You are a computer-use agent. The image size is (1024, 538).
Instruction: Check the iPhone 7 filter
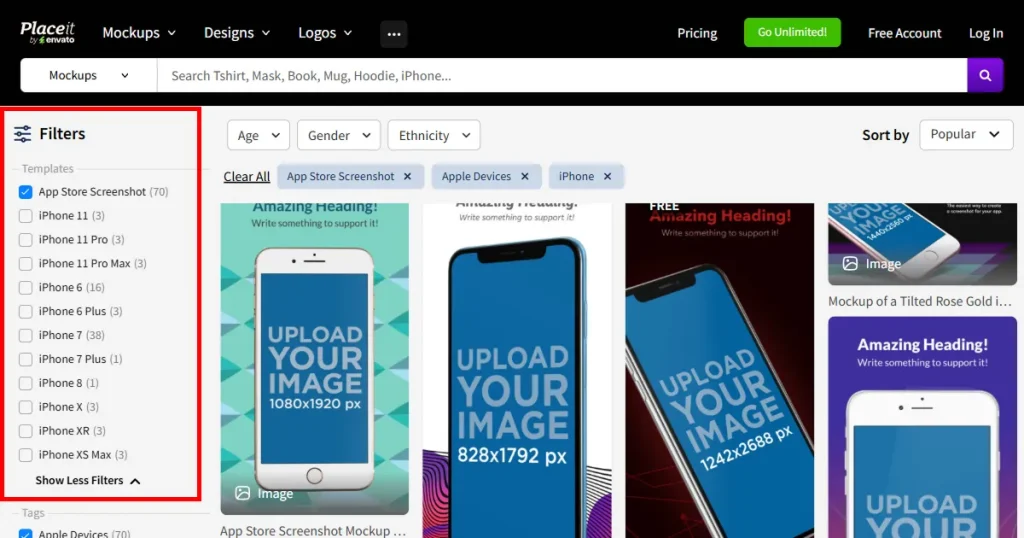[25, 336]
